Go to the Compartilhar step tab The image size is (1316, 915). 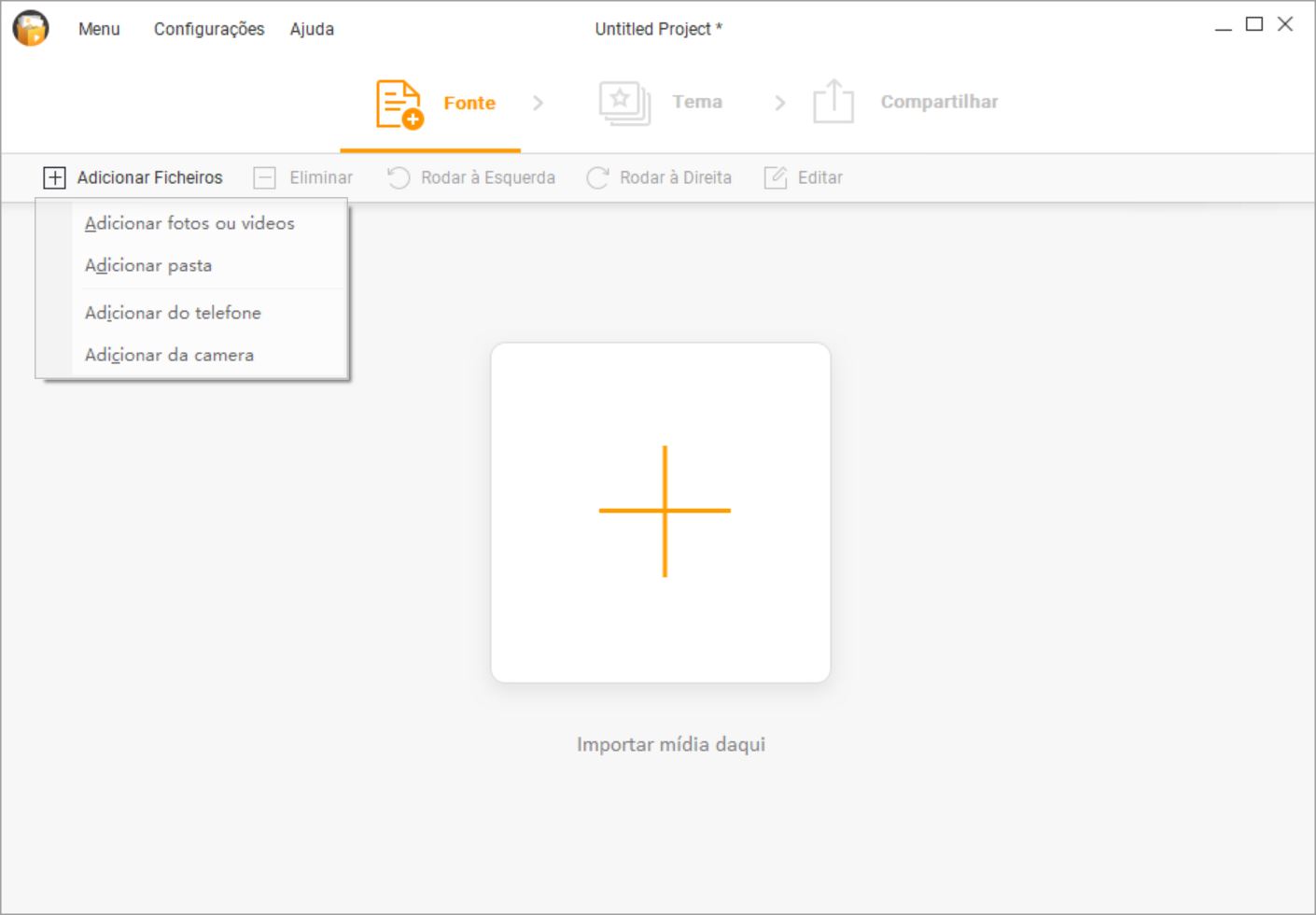coord(939,102)
